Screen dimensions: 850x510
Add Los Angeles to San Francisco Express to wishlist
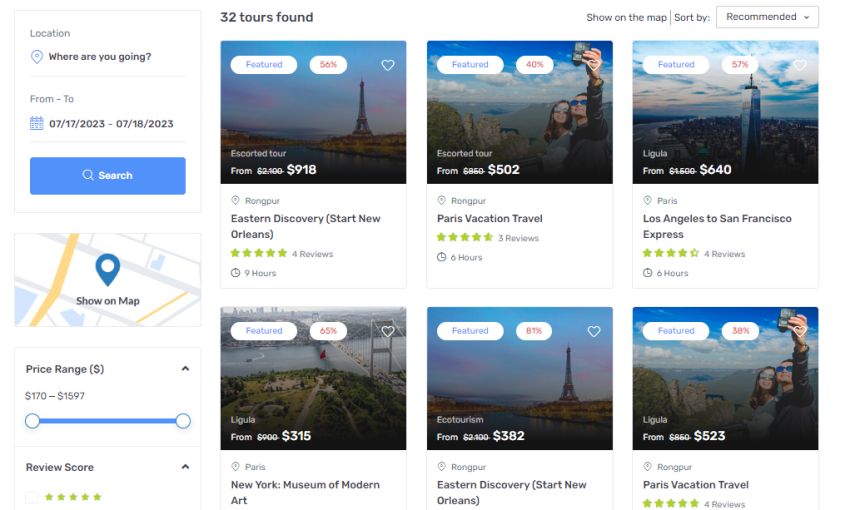800,65
